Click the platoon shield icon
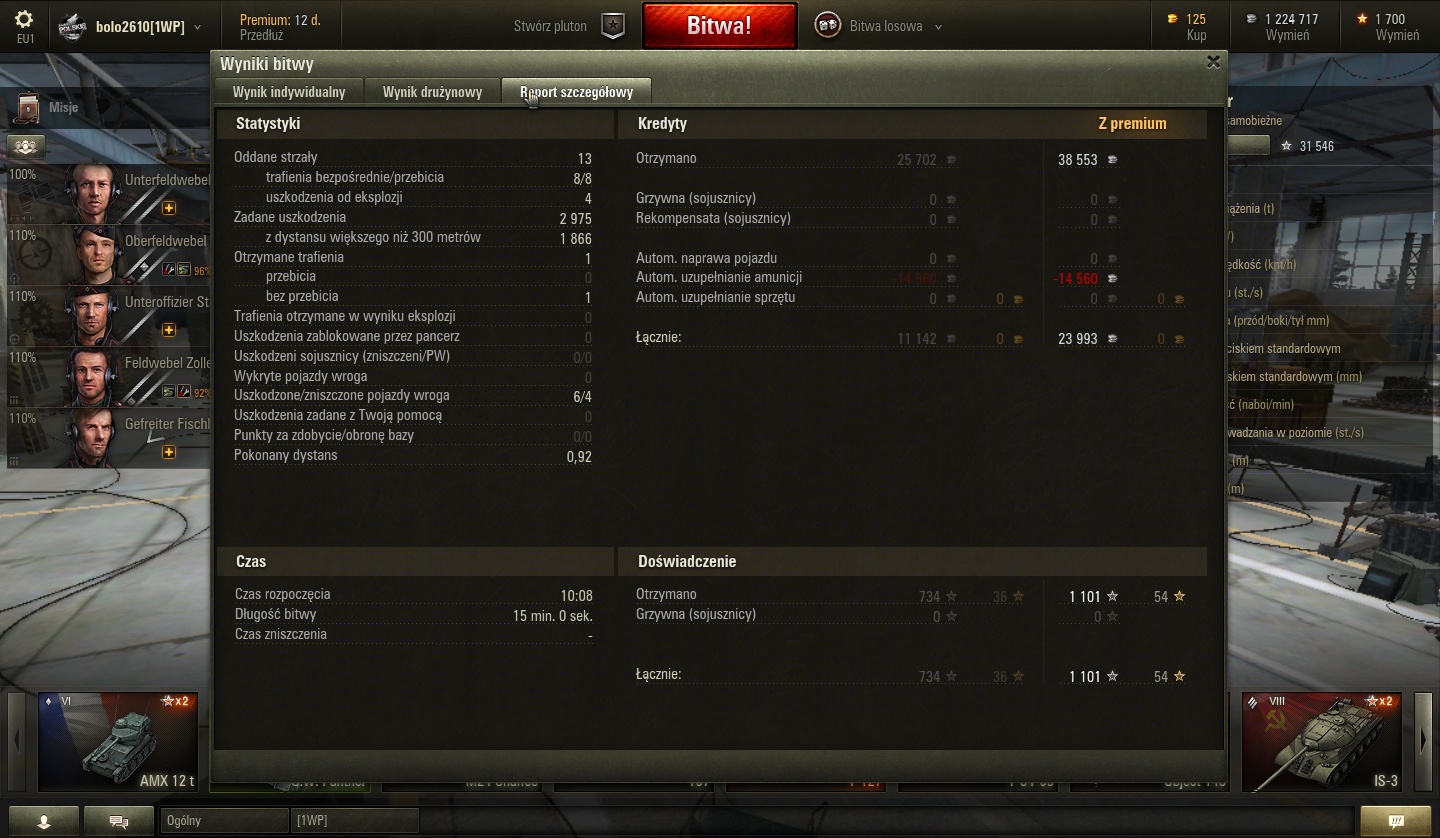Image resolution: width=1440 pixels, height=838 pixels. tap(613, 27)
